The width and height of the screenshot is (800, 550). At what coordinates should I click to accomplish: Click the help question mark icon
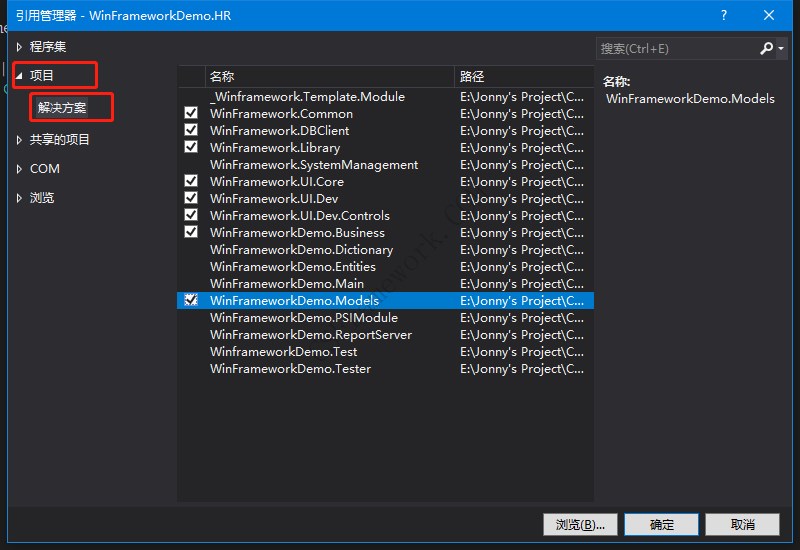pyautogui.click(x=723, y=15)
